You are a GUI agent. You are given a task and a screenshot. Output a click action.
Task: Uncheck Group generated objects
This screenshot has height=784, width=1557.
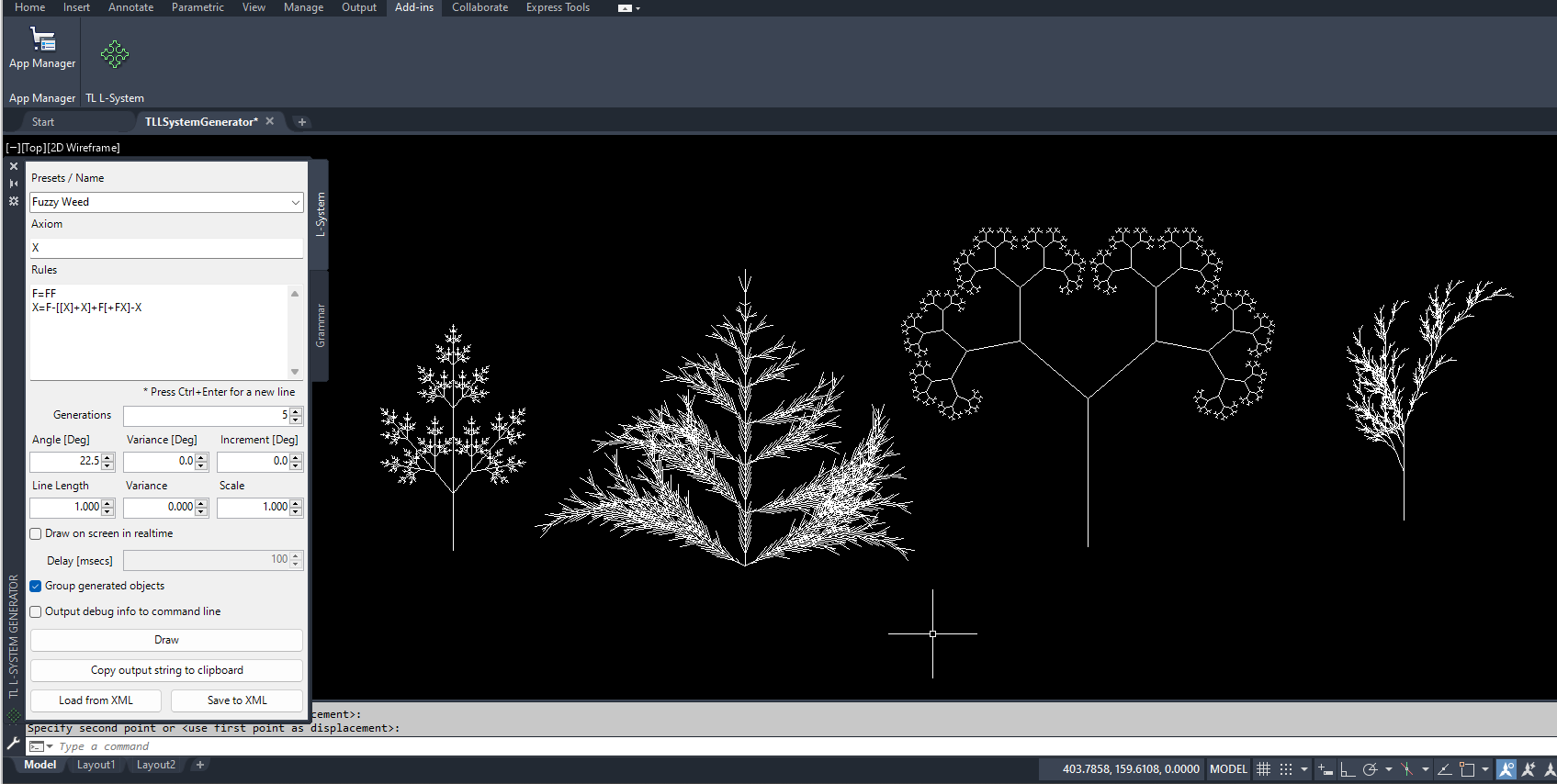click(x=36, y=586)
